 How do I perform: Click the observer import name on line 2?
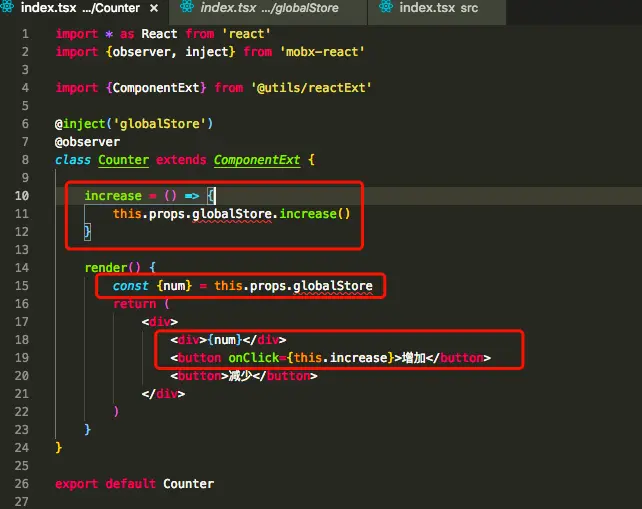tap(141, 52)
